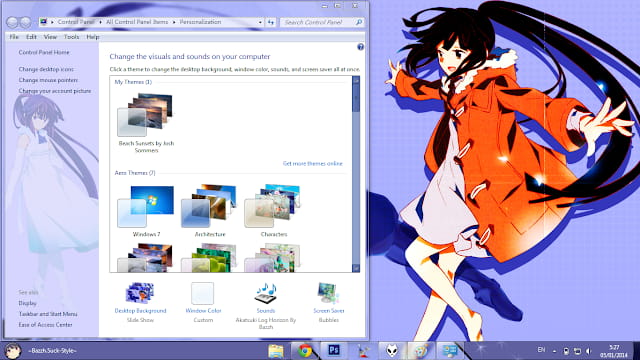Image resolution: width=640 pixels, height=360 pixels.
Task: Click the EN language indicator
Action: tap(541, 350)
